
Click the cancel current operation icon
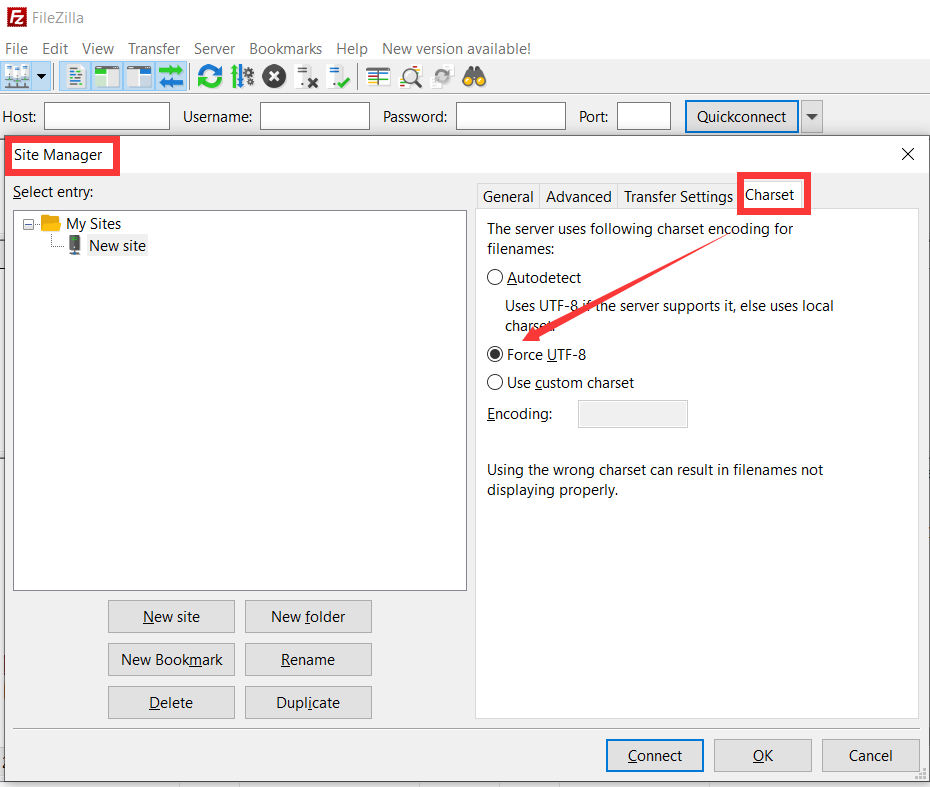click(274, 77)
